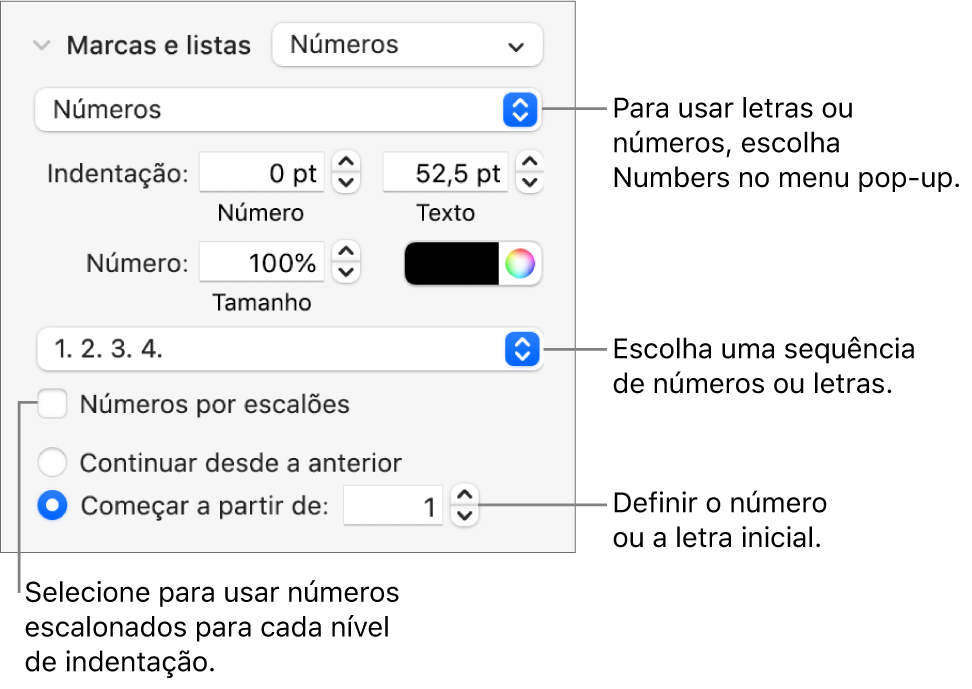
Task: Increase the number Tamanho percentage
Action: [346, 254]
